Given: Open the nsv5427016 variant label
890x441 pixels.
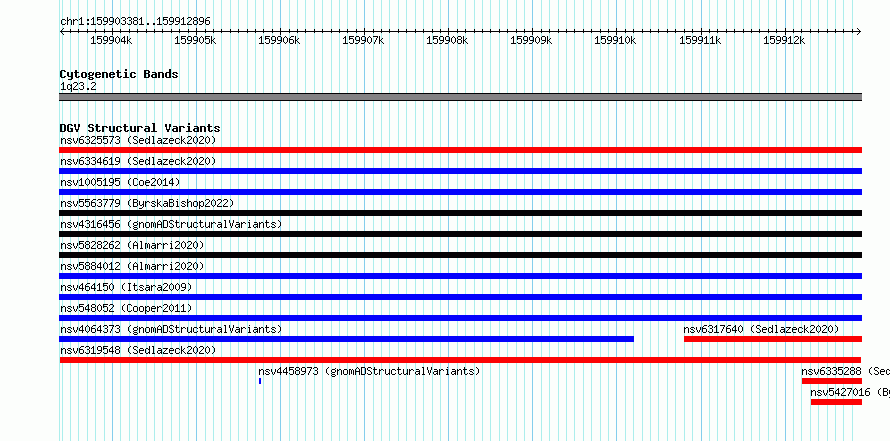Looking at the screenshot, I should pyautogui.click(x=850, y=392).
